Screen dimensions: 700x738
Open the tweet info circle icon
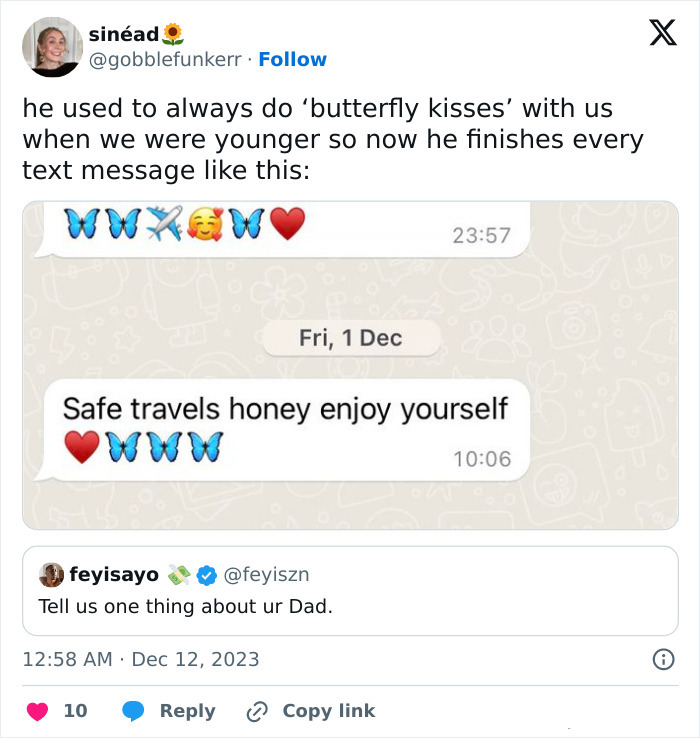662,659
